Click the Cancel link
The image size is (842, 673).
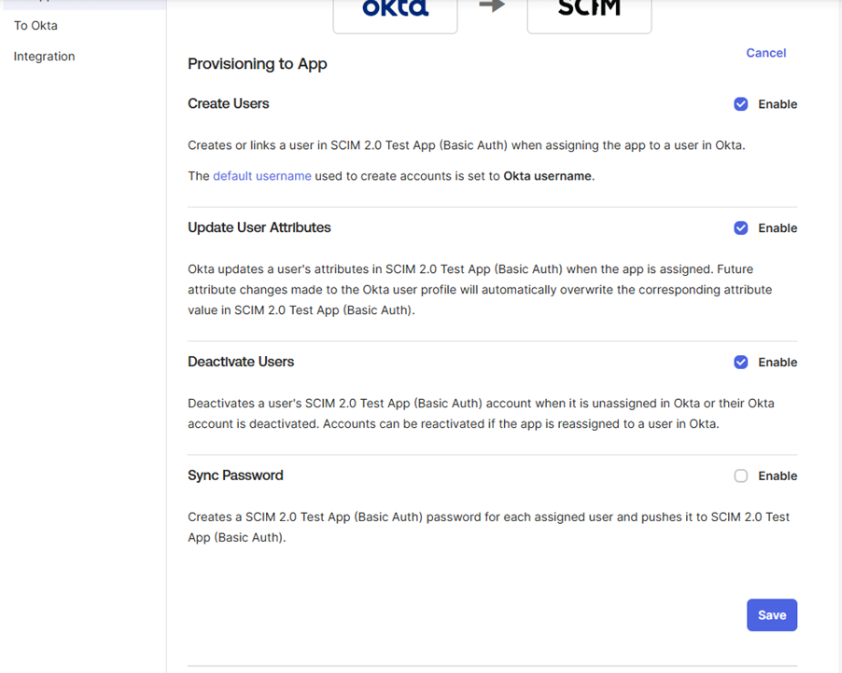click(766, 53)
